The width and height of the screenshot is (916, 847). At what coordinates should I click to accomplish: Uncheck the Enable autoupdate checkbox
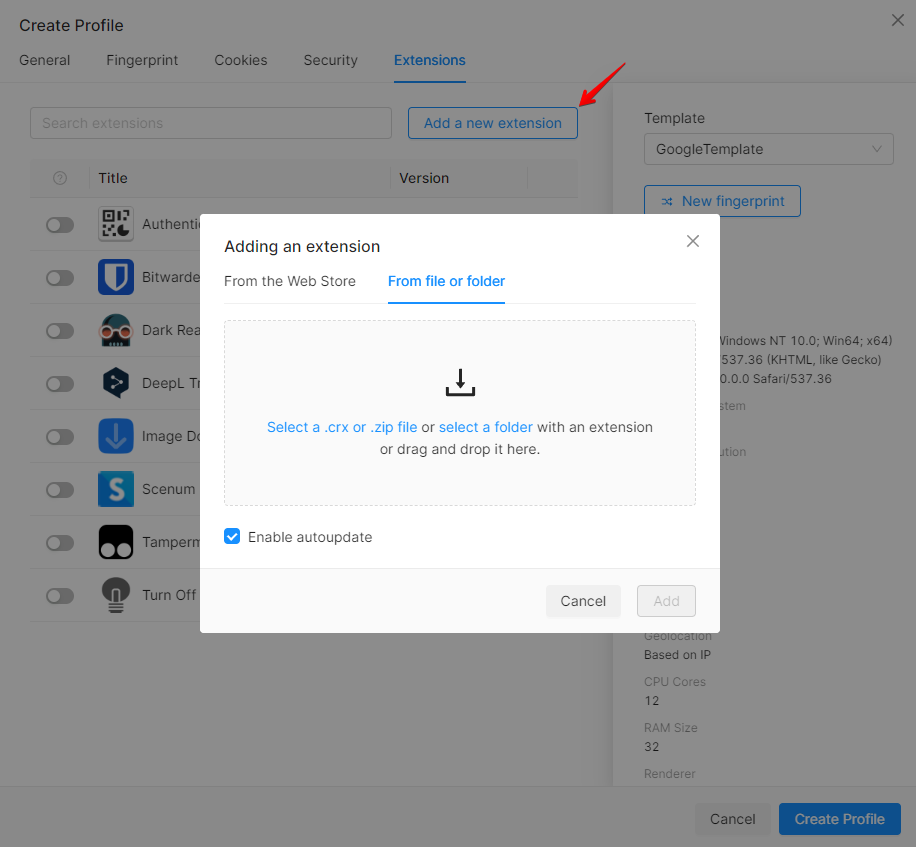(232, 536)
